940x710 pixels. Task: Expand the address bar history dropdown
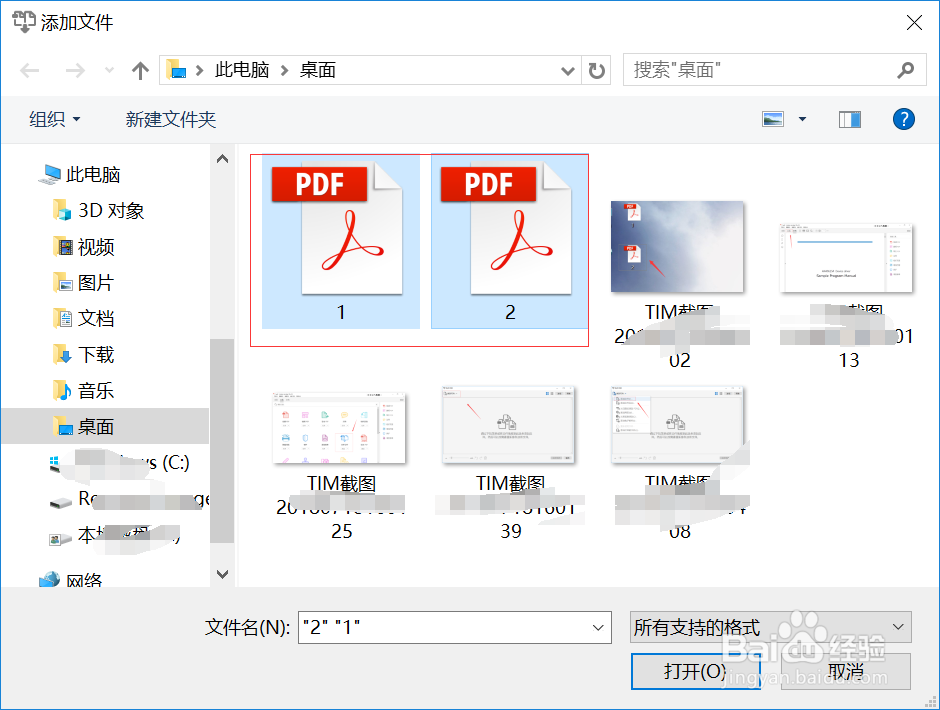pyautogui.click(x=567, y=71)
